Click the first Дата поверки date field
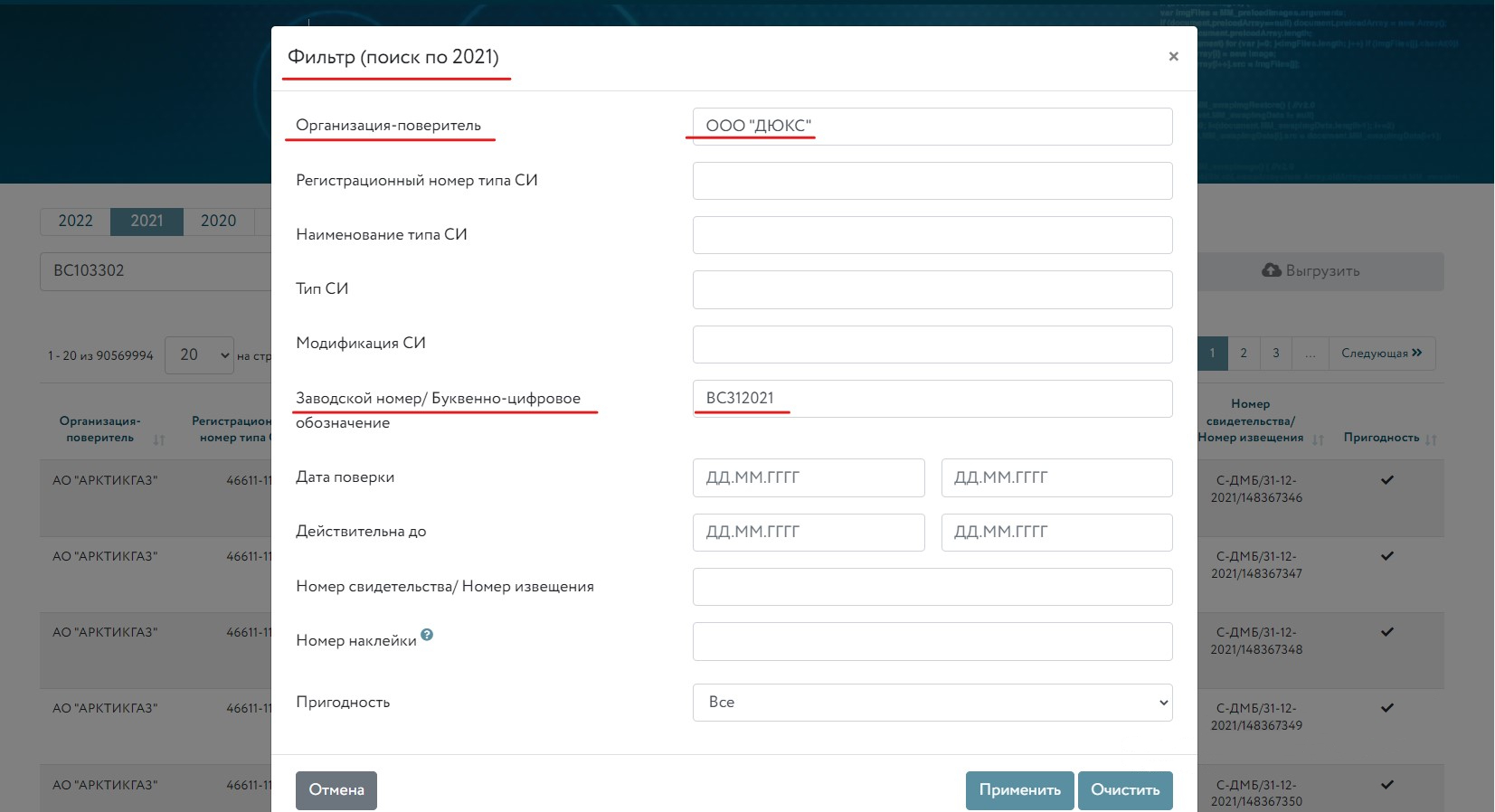This screenshot has height=812, width=1495. pyautogui.click(x=808, y=477)
